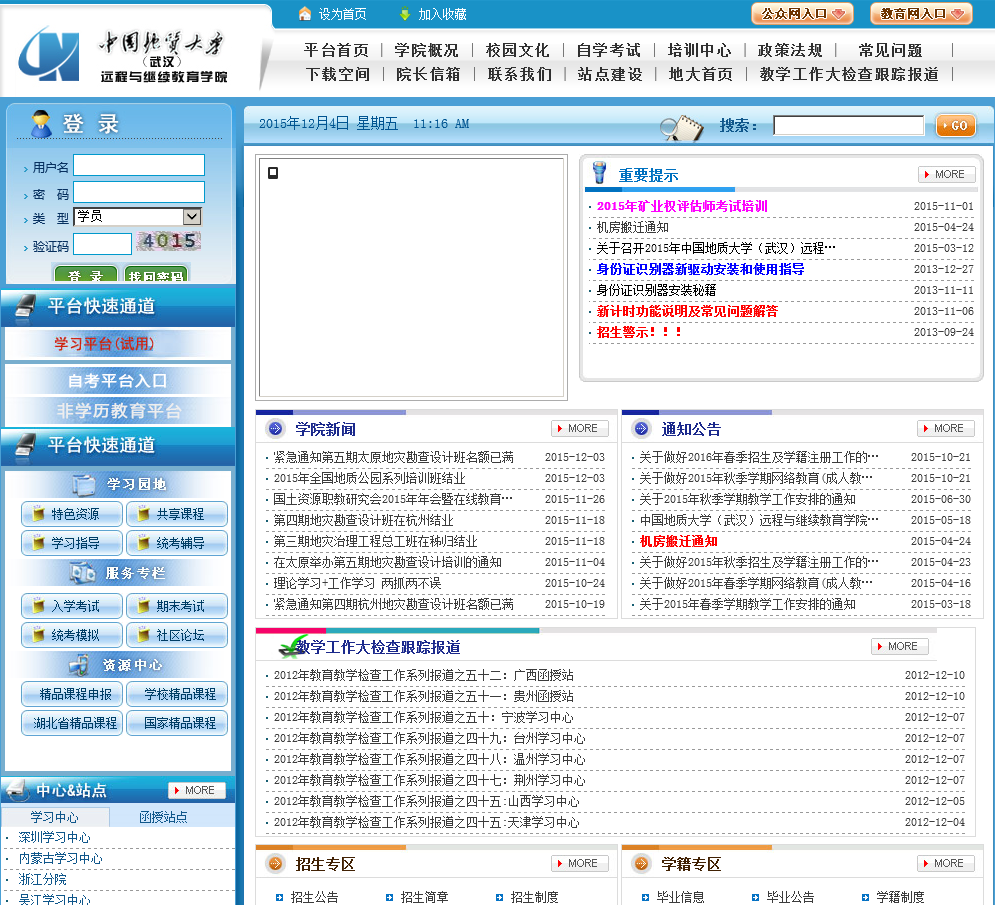Focus the 密码 input field

(139, 192)
